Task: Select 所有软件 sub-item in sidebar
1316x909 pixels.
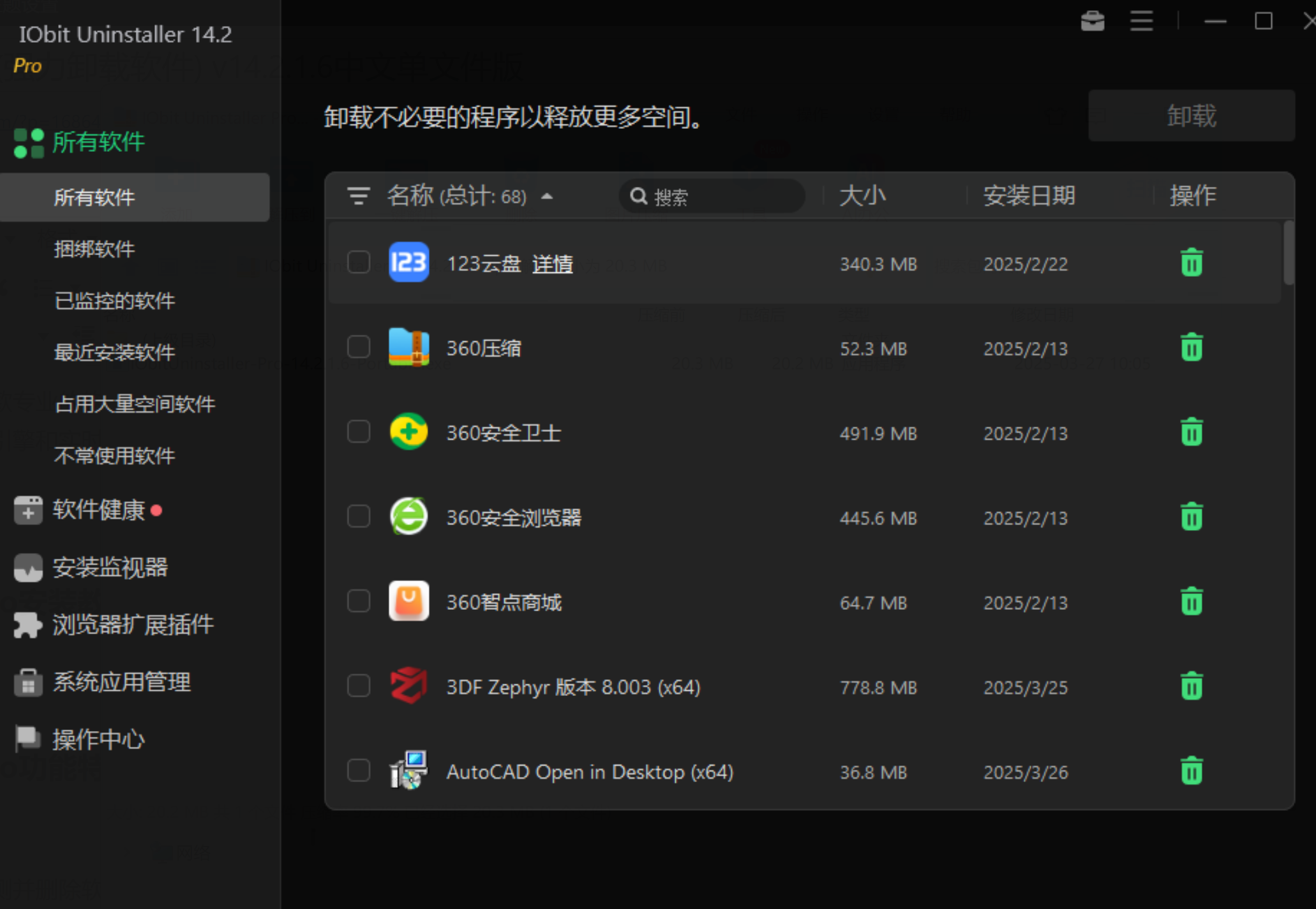Action: pyautogui.click(x=135, y=198)
